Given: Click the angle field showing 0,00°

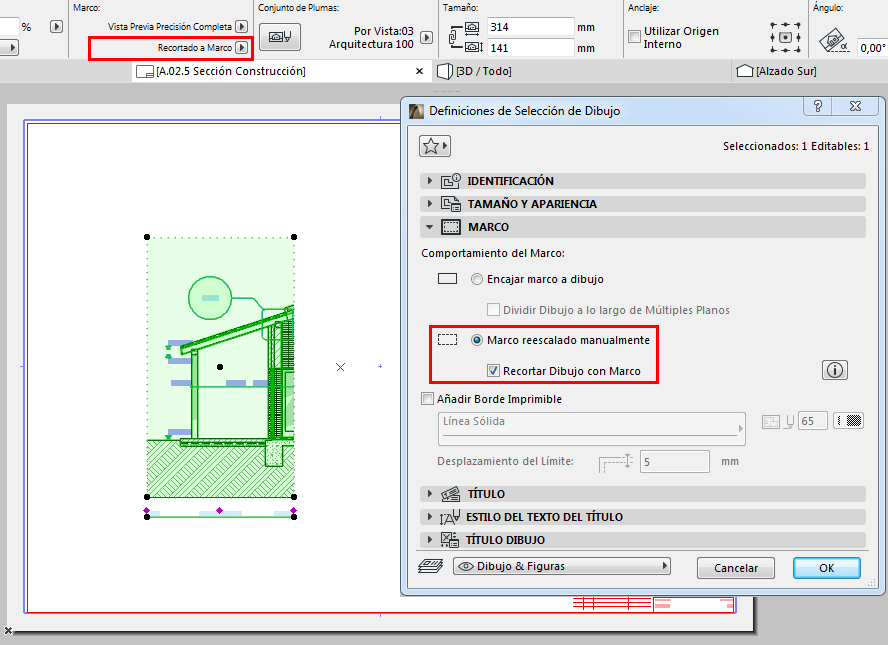Looking at the screenshot, I should (872, 48).
